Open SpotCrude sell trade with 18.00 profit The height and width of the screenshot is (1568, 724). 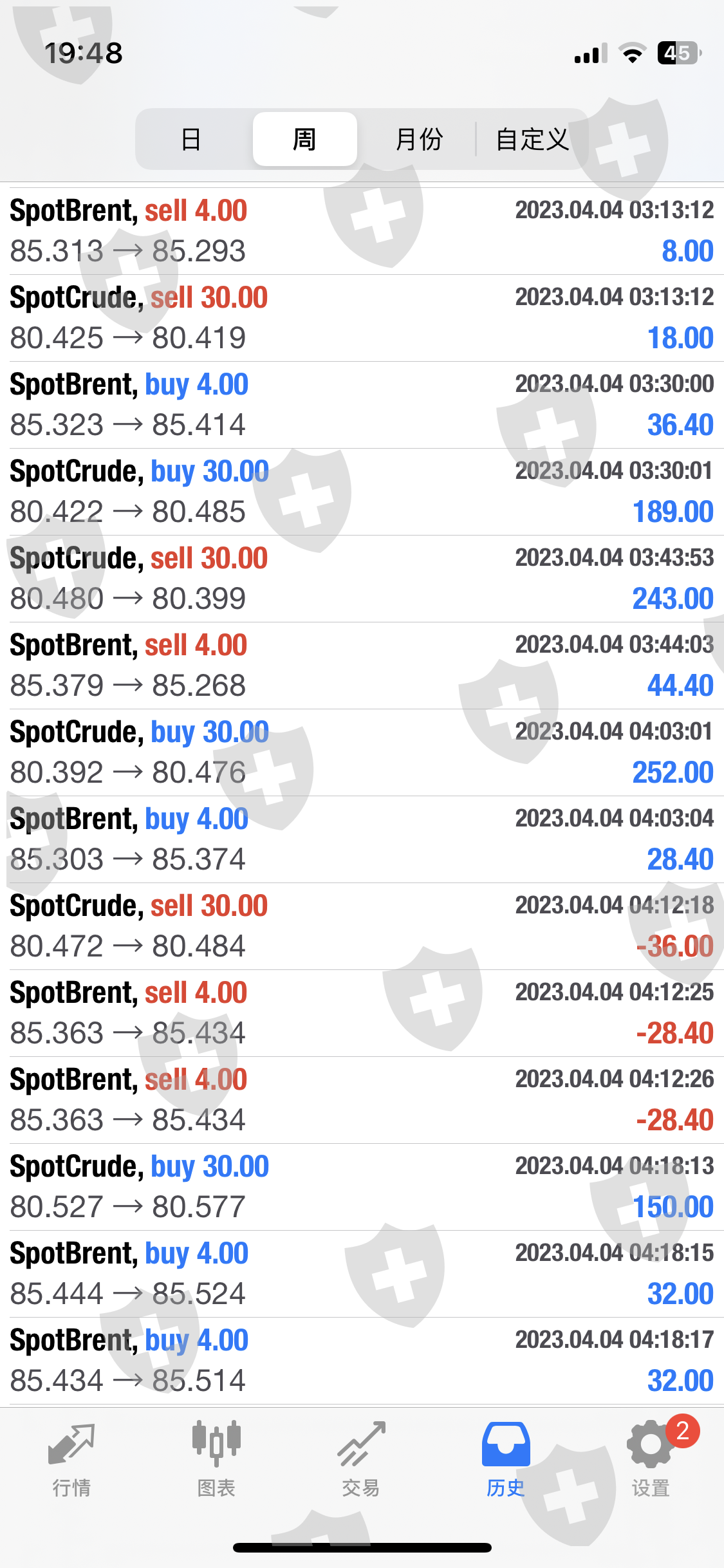point(362,318)
